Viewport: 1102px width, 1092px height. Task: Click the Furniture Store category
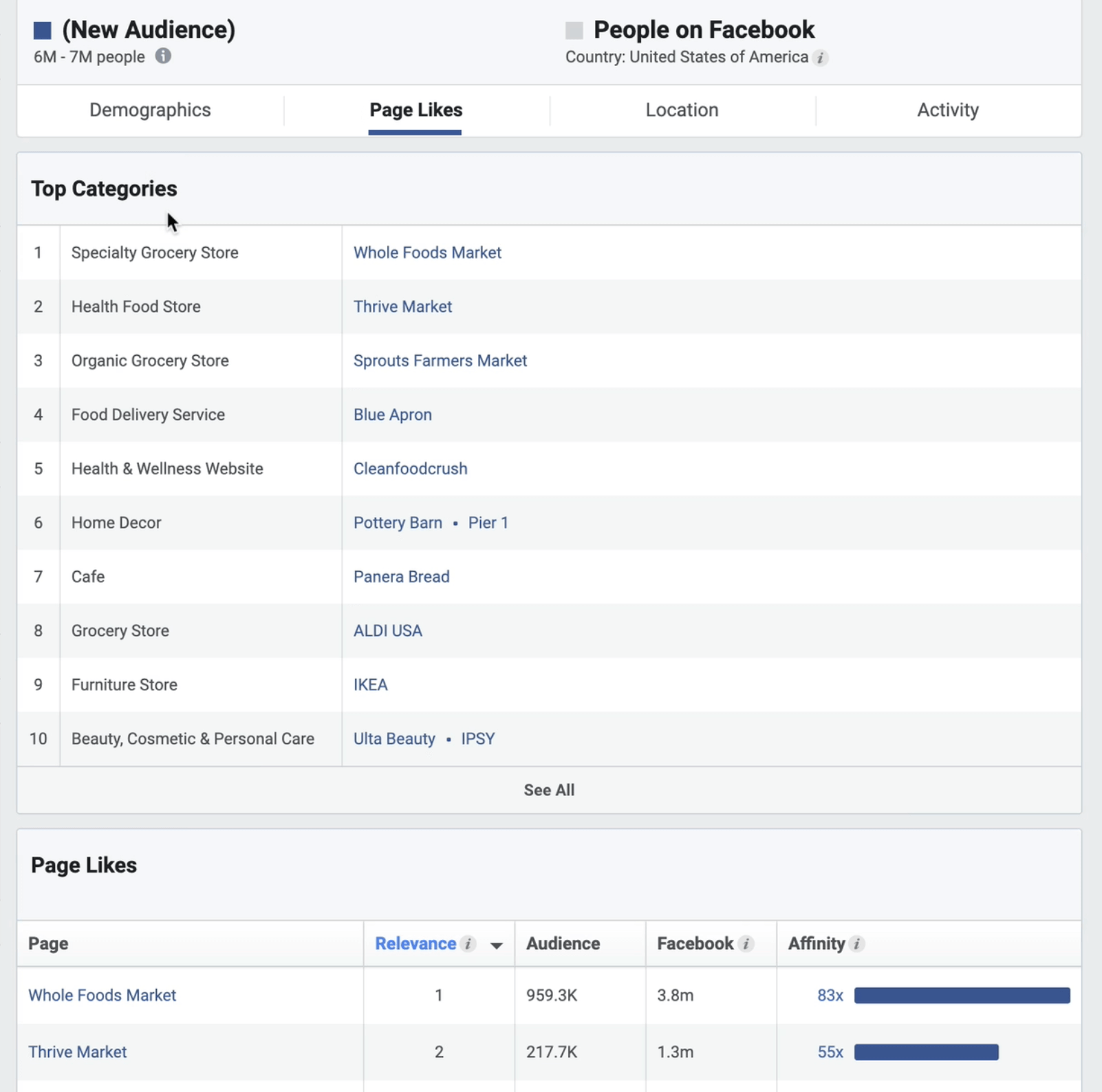(x=125, y=685)
